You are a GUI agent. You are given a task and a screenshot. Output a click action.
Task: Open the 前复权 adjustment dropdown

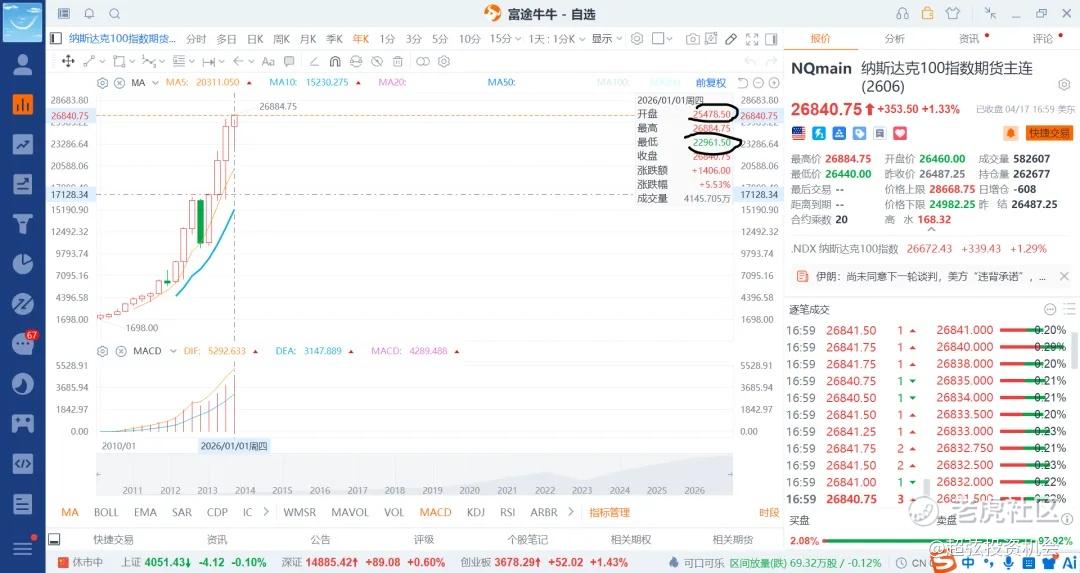pyautogui.click(x=711, y=83)
